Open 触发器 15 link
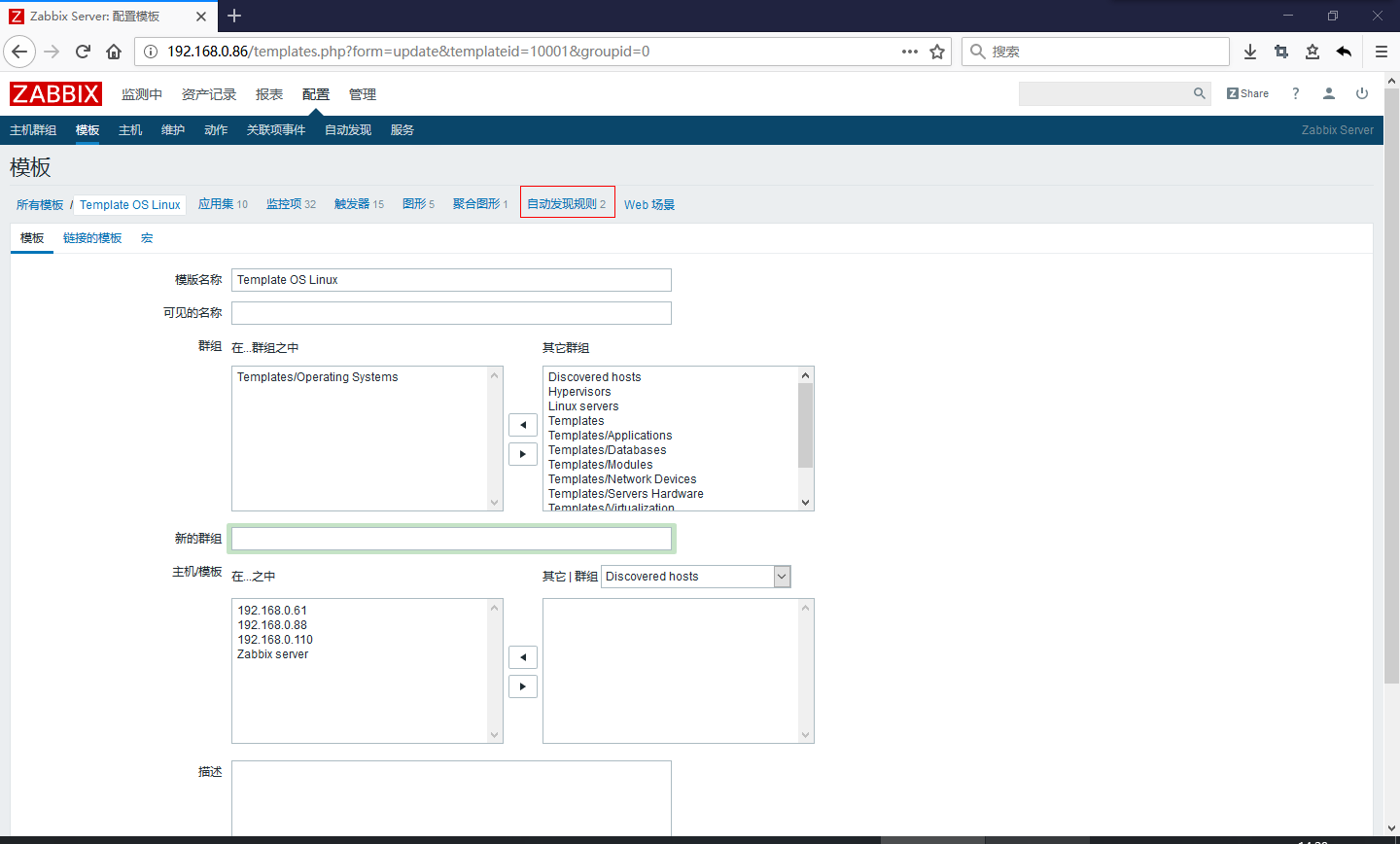This screenshot has height=844, width=1400. coord(359,204)
